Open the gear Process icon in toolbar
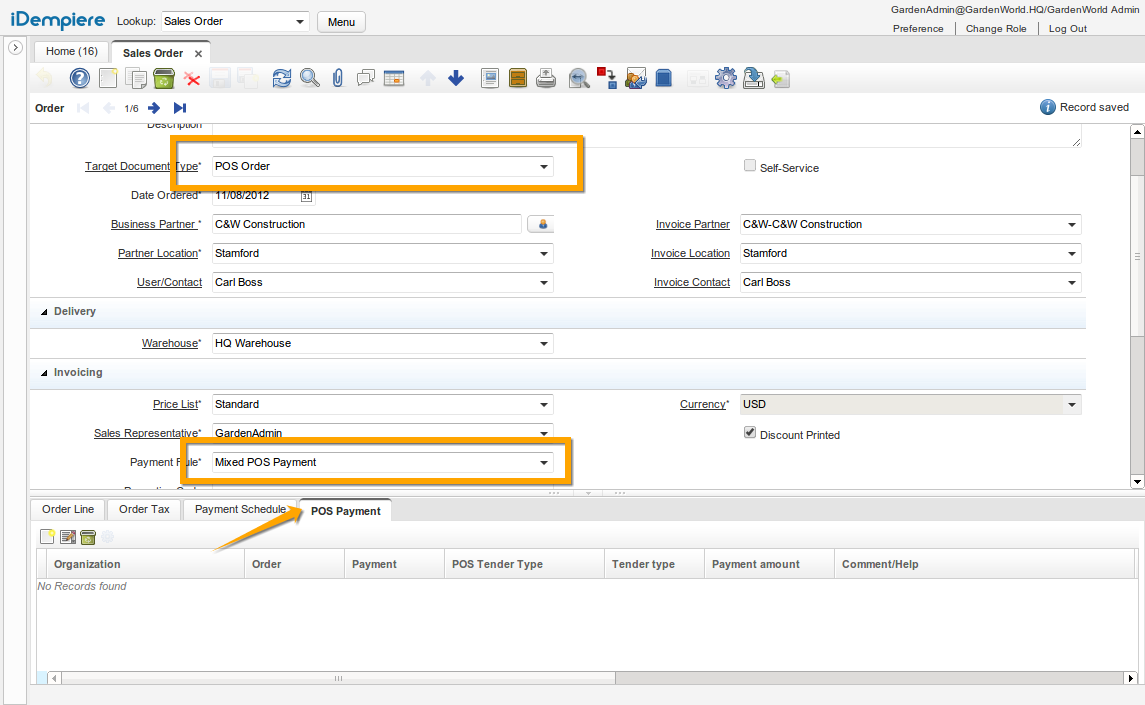Screen dimensions: 1145x705 (726, 78)
